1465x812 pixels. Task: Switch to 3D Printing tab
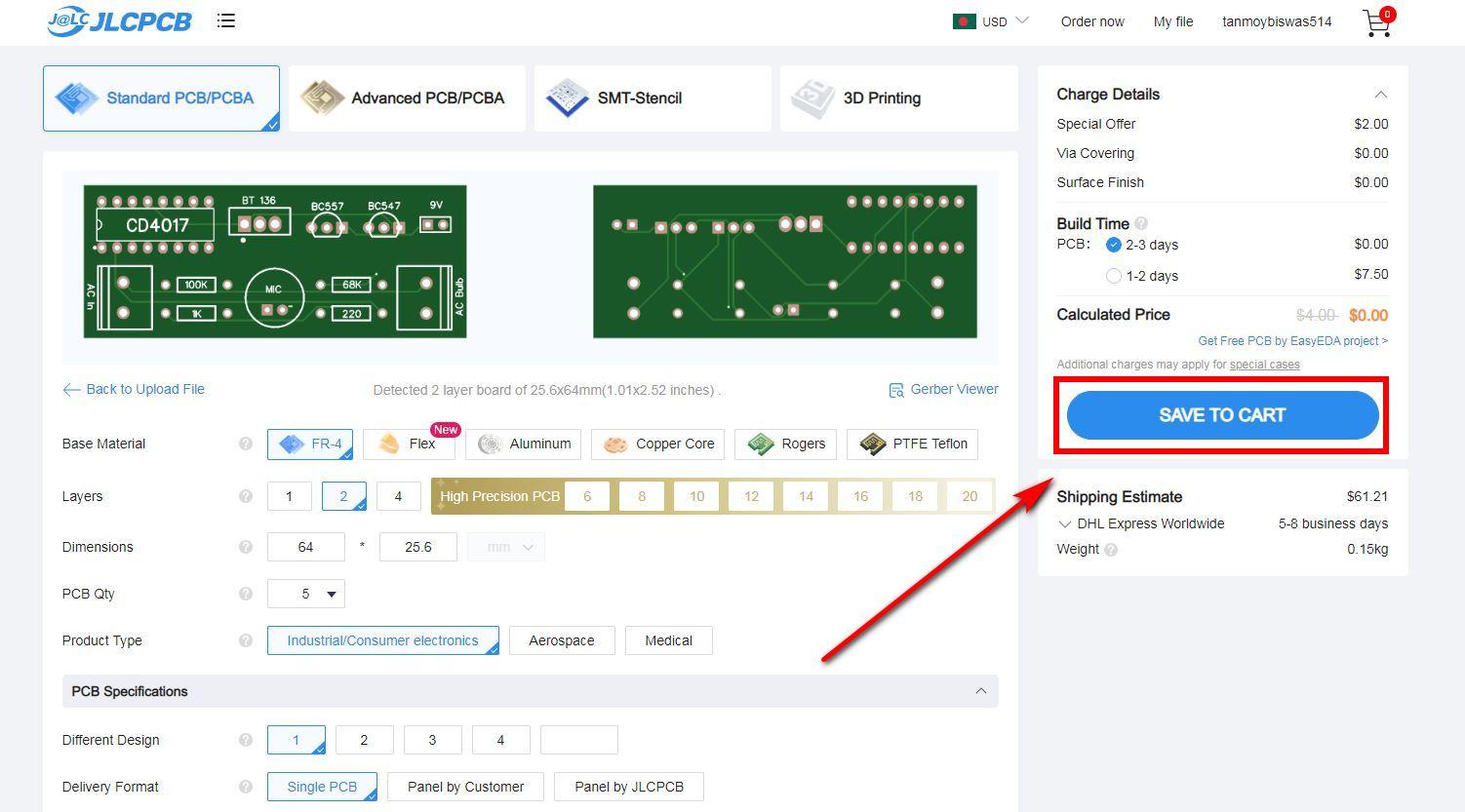click(898, 98)
